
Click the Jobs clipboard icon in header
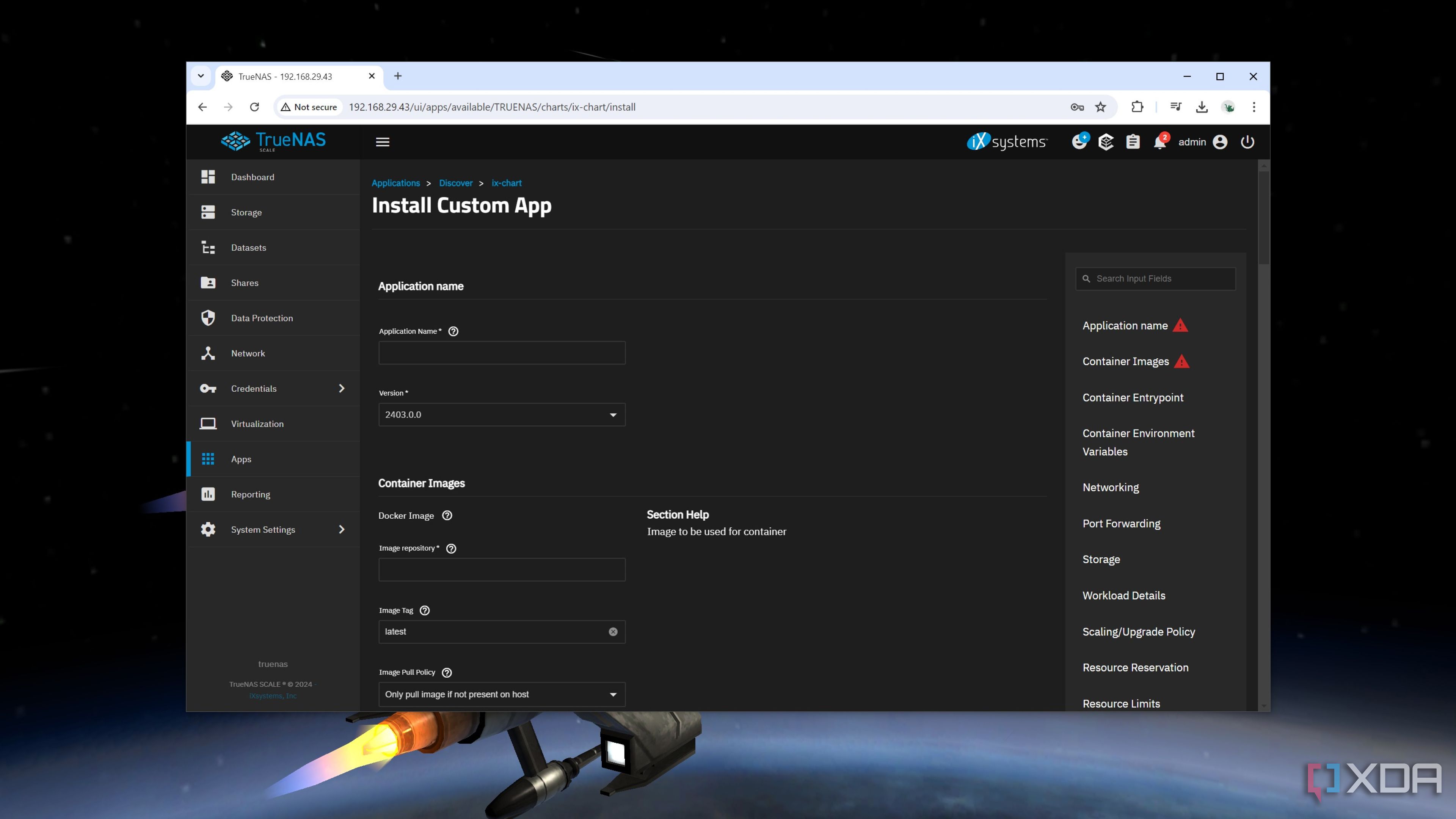tap(1133, 143)
